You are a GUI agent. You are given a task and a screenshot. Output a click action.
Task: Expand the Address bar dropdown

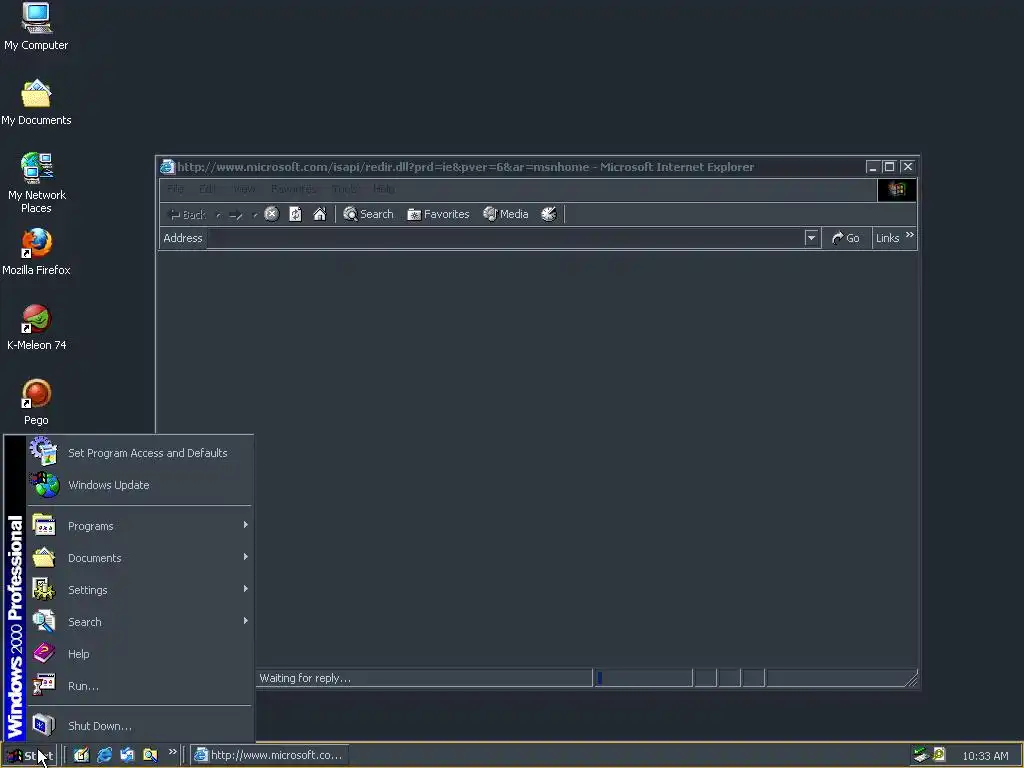pos(811,238)
